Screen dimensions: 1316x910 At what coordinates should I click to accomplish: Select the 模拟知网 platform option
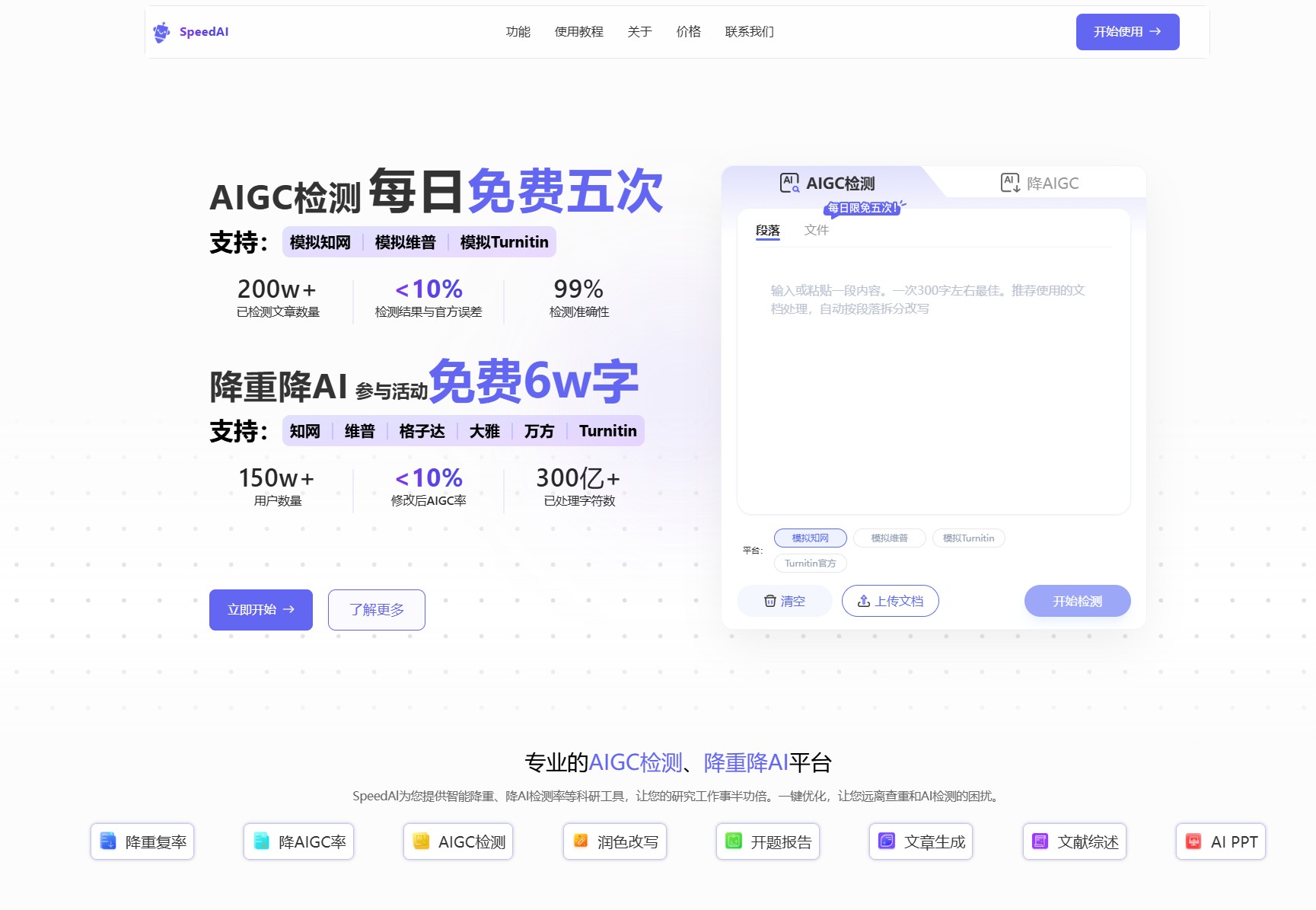(810, 538)
